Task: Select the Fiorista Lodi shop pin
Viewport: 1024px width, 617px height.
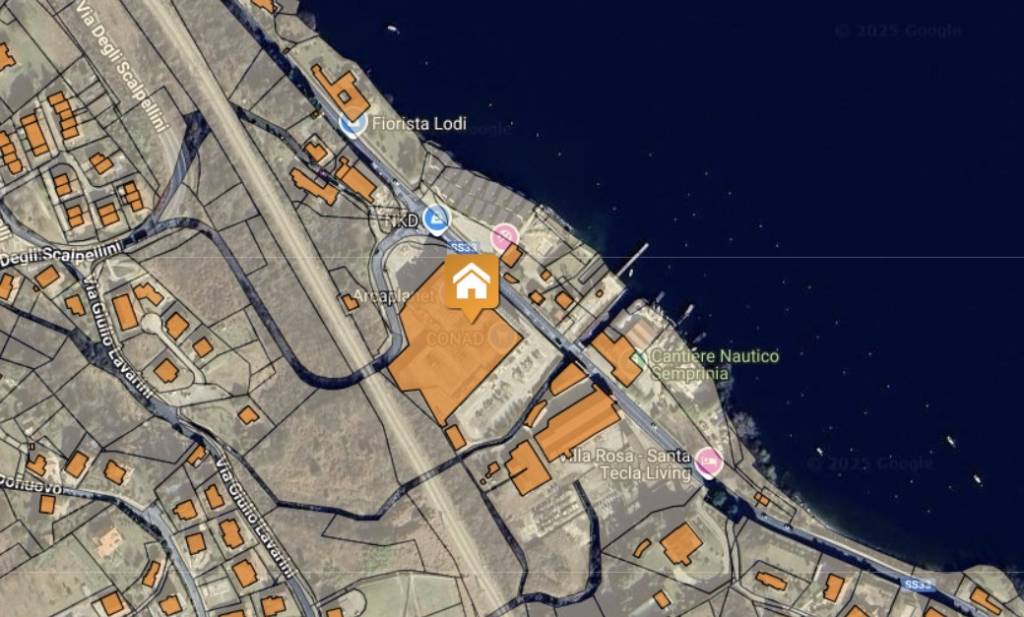Action: pos(353,123)
